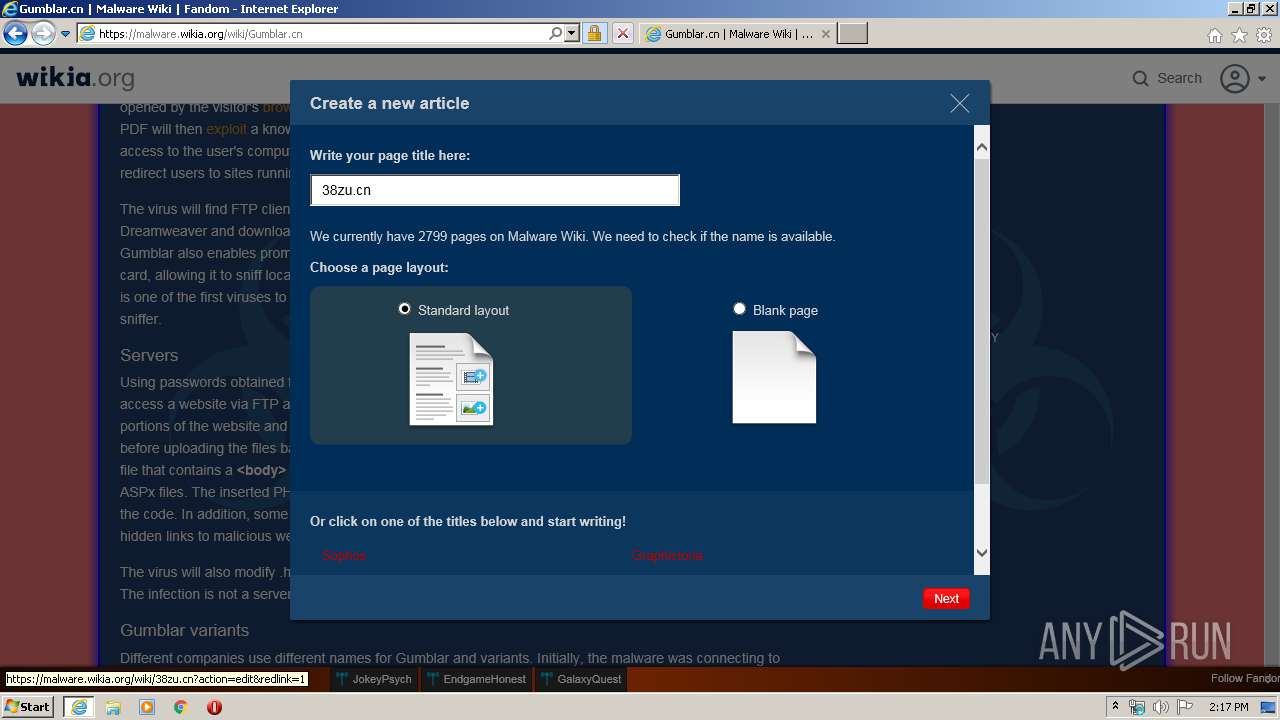Click the browser Back arrow button

tap(15, 33)
